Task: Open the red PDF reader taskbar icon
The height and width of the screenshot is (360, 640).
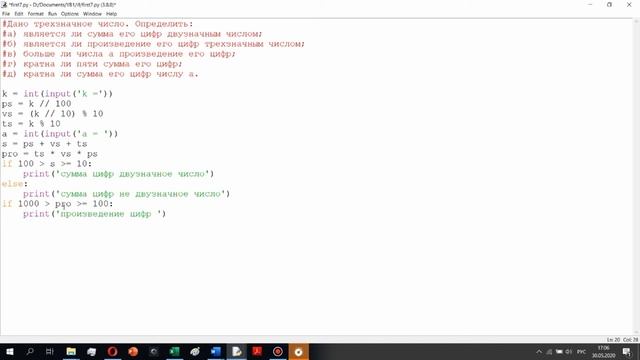Action: tap(257, 351)
